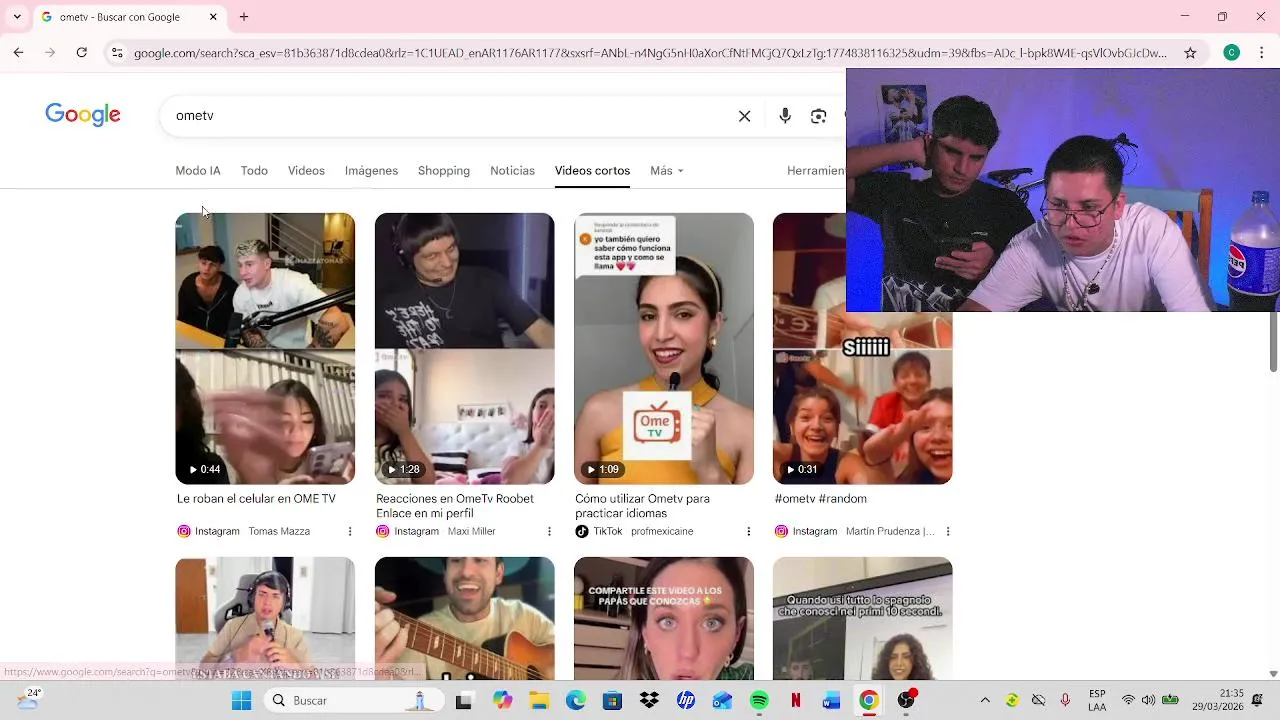Open the Windows Start menu
This screenshot has width=1280, height=720.
point(241,701)
